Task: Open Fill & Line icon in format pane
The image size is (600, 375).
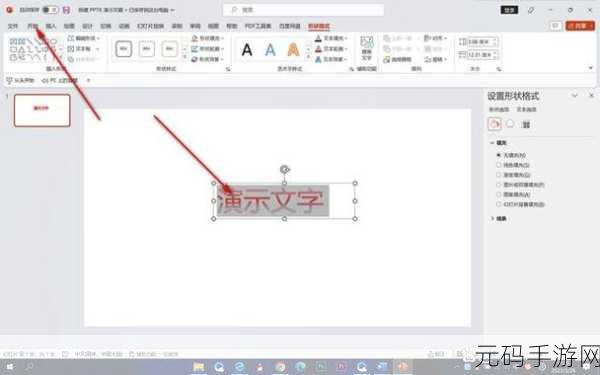Action: (494, 124)
